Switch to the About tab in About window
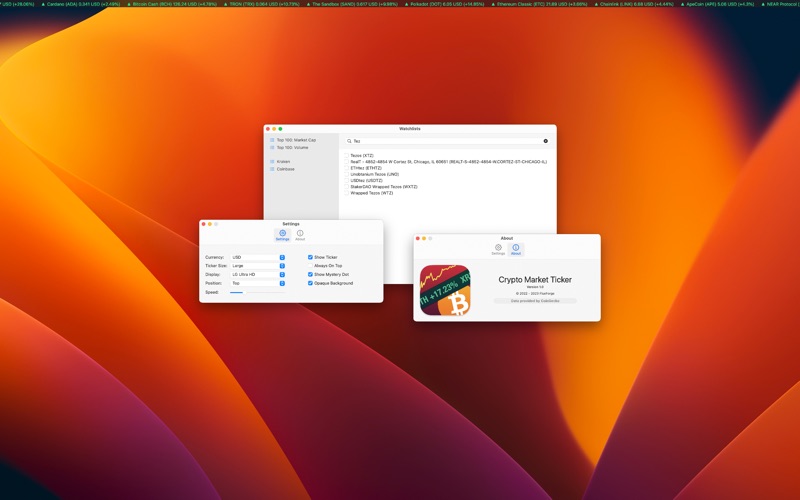Image resolution: width=800 pixels, height=500 pixels. point(516,248)
